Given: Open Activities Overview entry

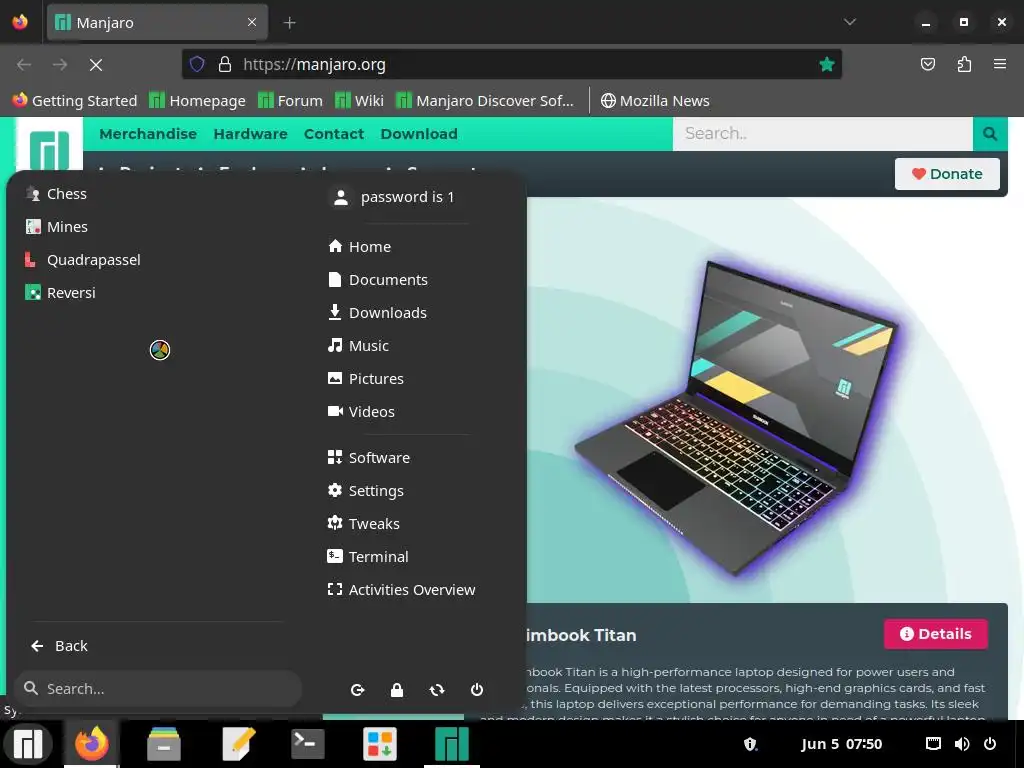Looking at the screenshot, I should click(401, 590).
